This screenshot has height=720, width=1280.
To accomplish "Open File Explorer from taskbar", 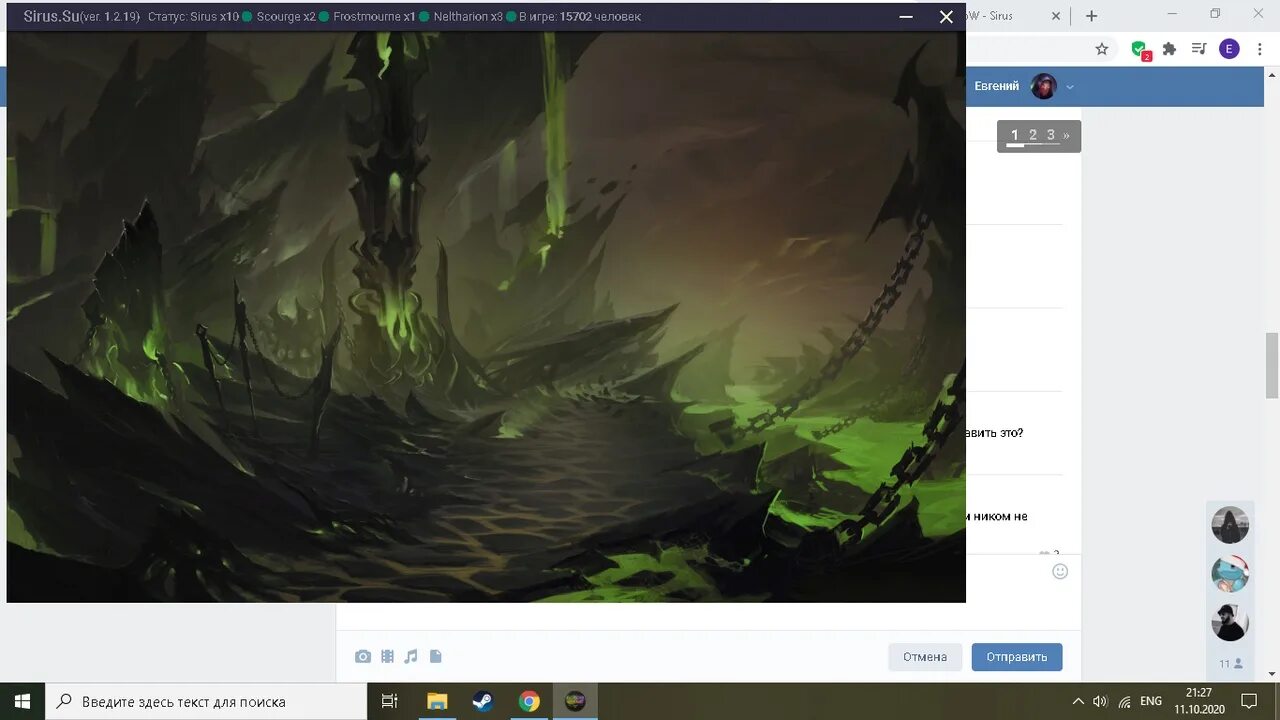I will [x=437, y=702].
